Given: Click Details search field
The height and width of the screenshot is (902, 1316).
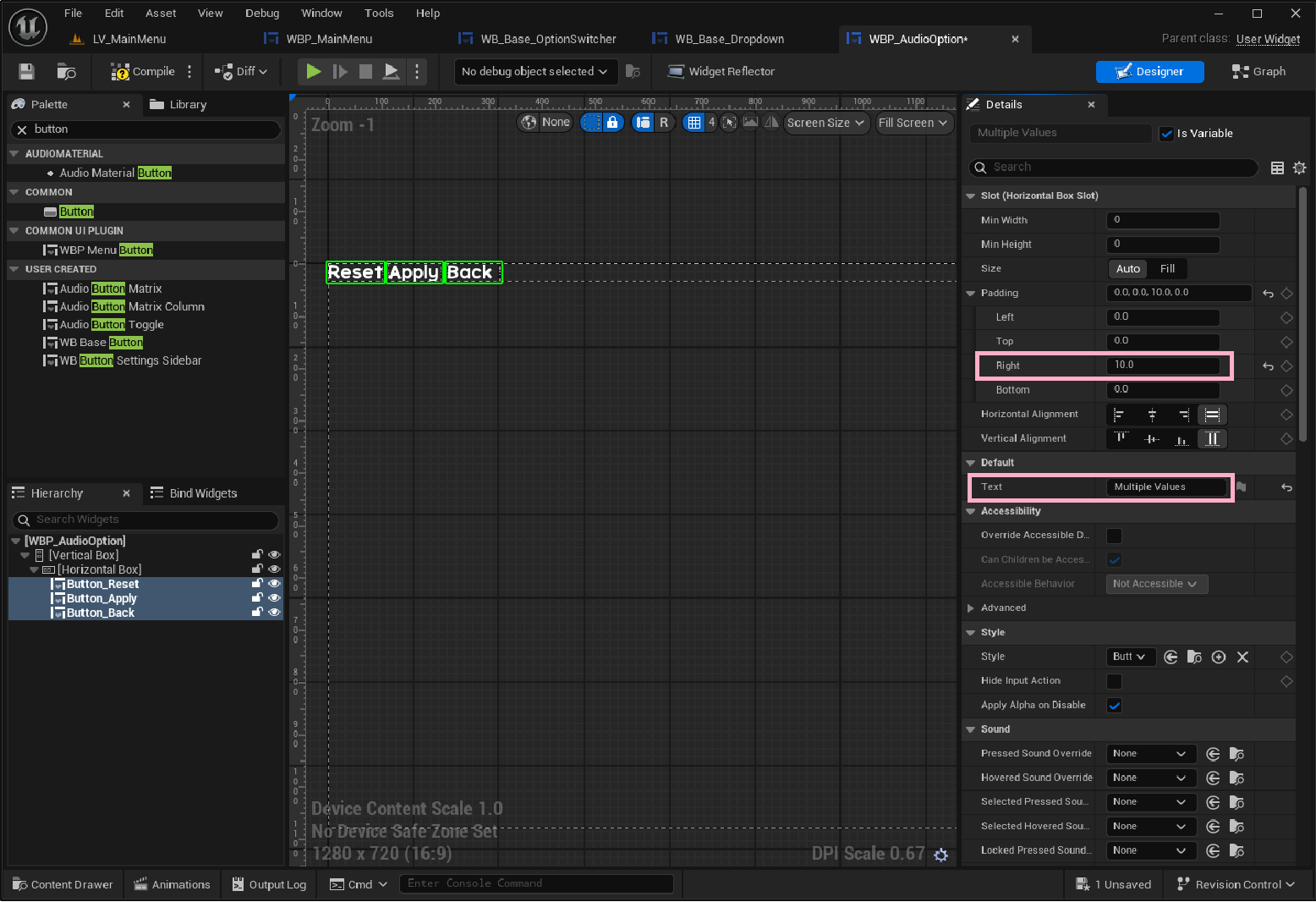Looking at the screenshot, I should click(1114, 168).
